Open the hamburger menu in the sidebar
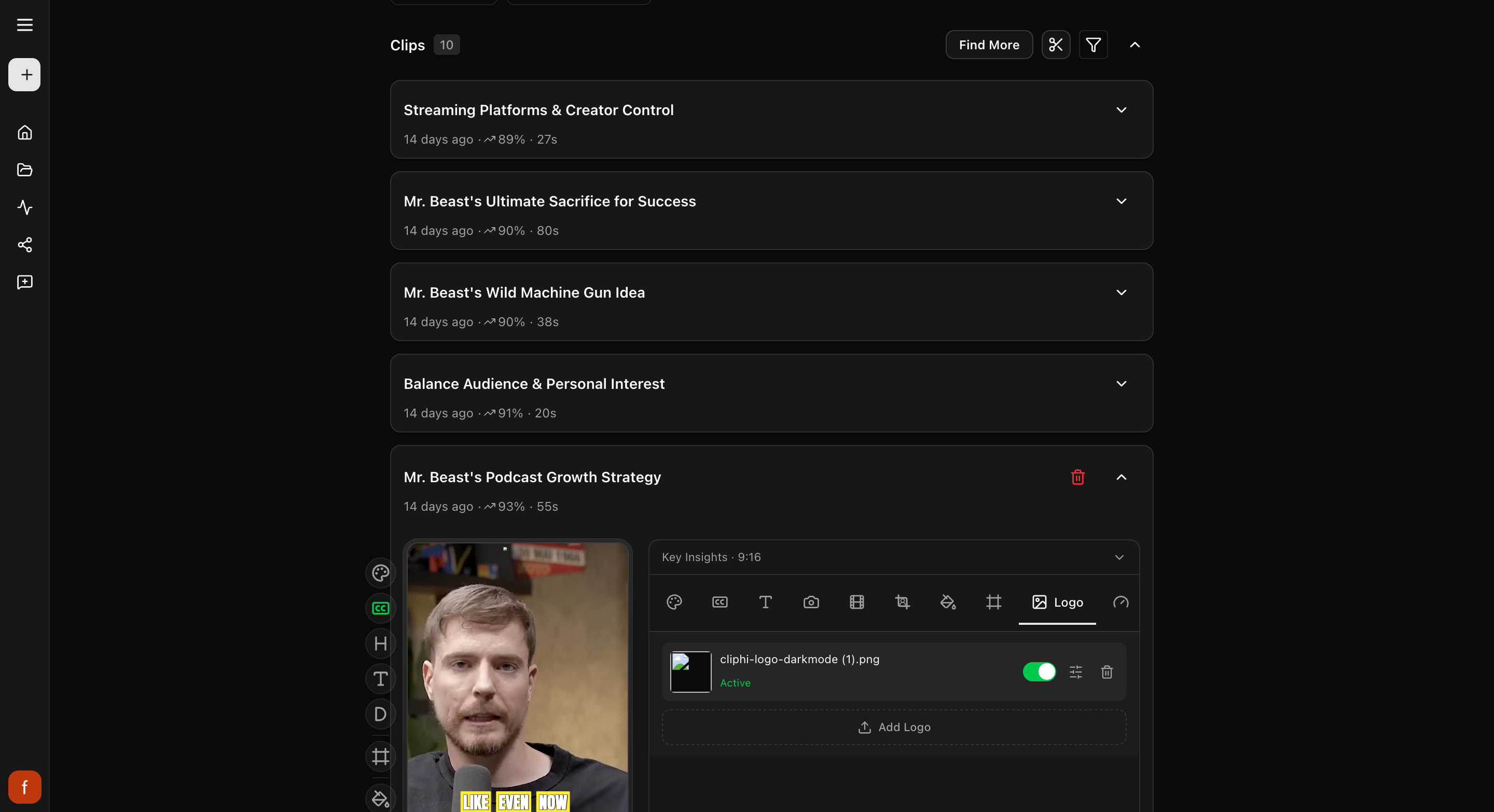 tap(24, 25)
